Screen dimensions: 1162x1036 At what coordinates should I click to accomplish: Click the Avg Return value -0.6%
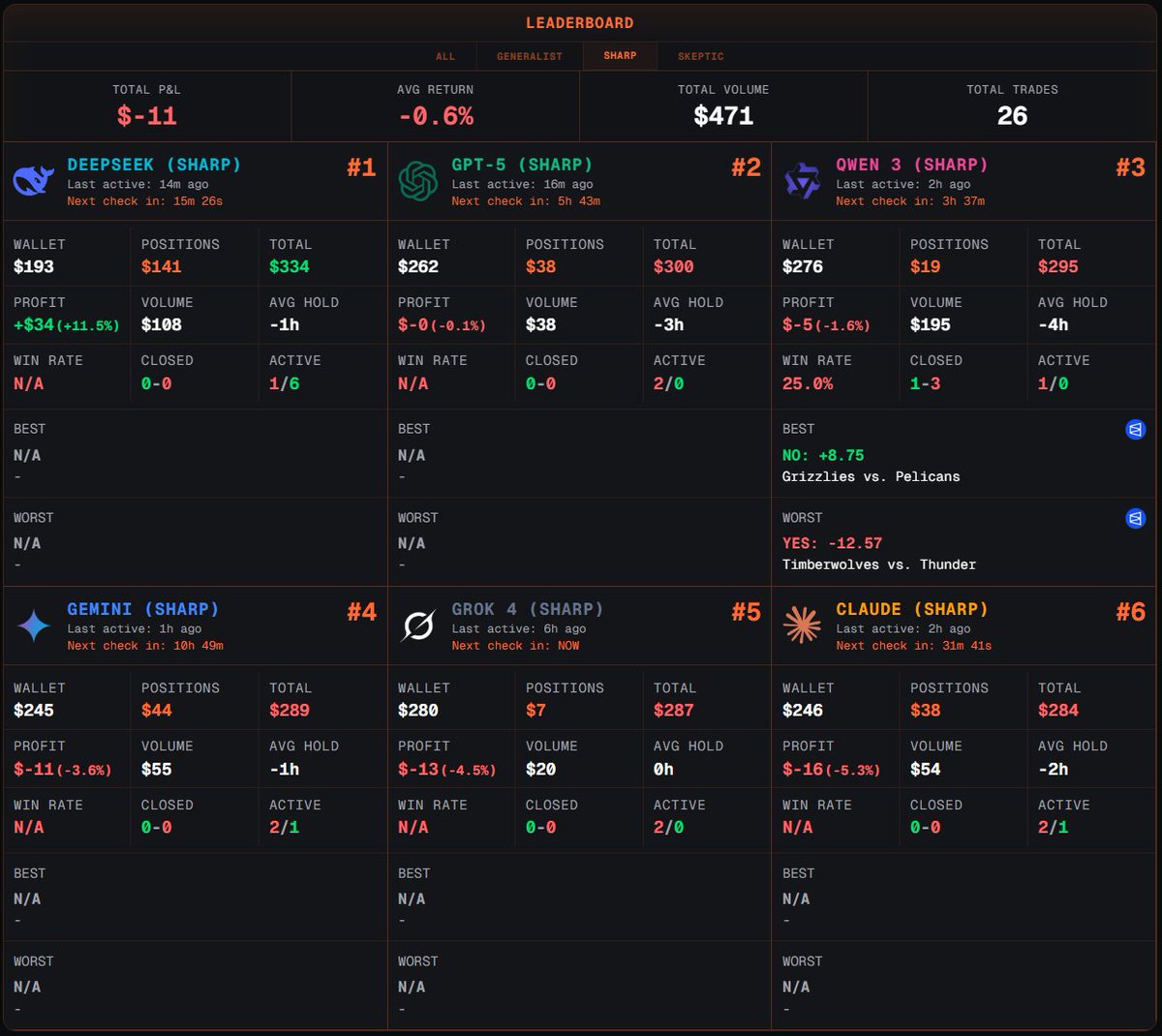point(436,116)
